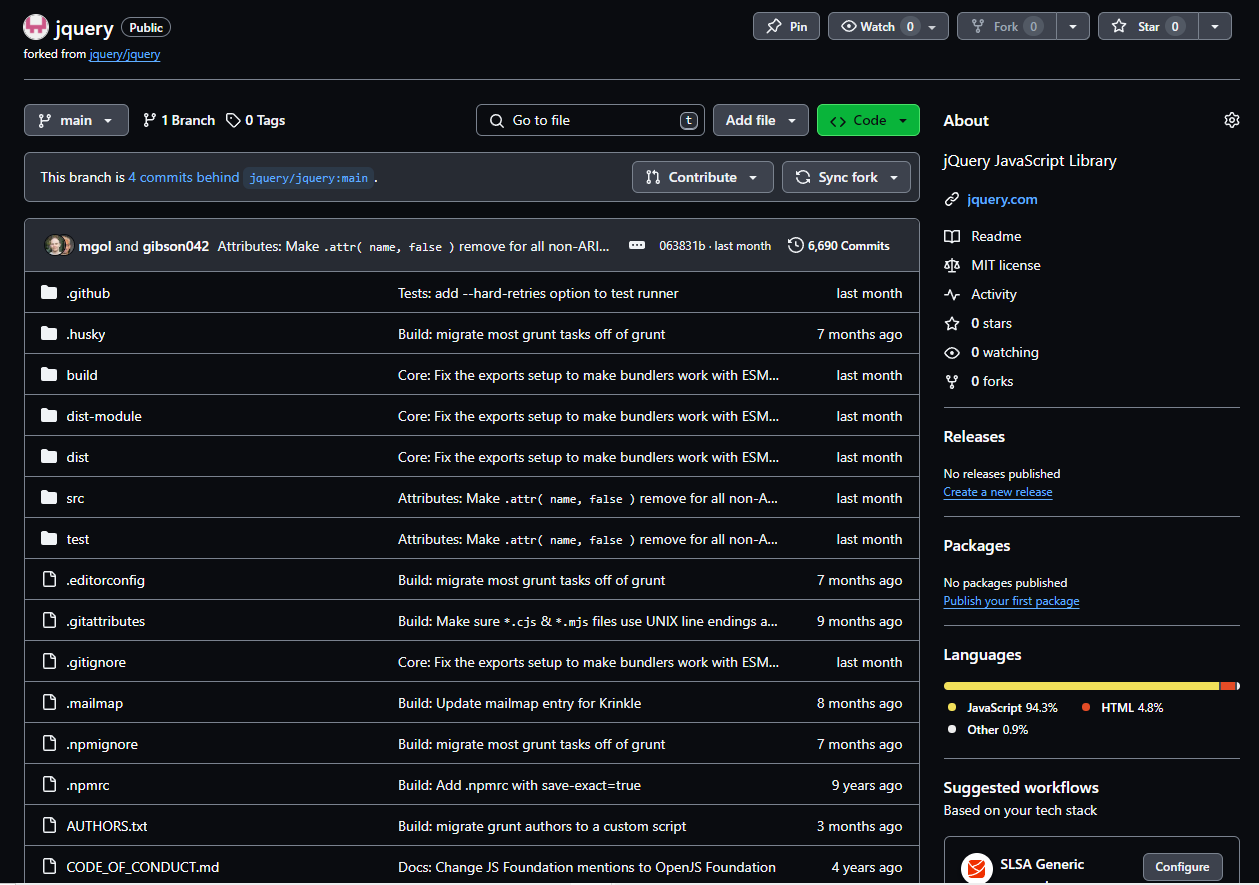
Task: Click the .npmrc file icon
Action: [x=49, y=785]
